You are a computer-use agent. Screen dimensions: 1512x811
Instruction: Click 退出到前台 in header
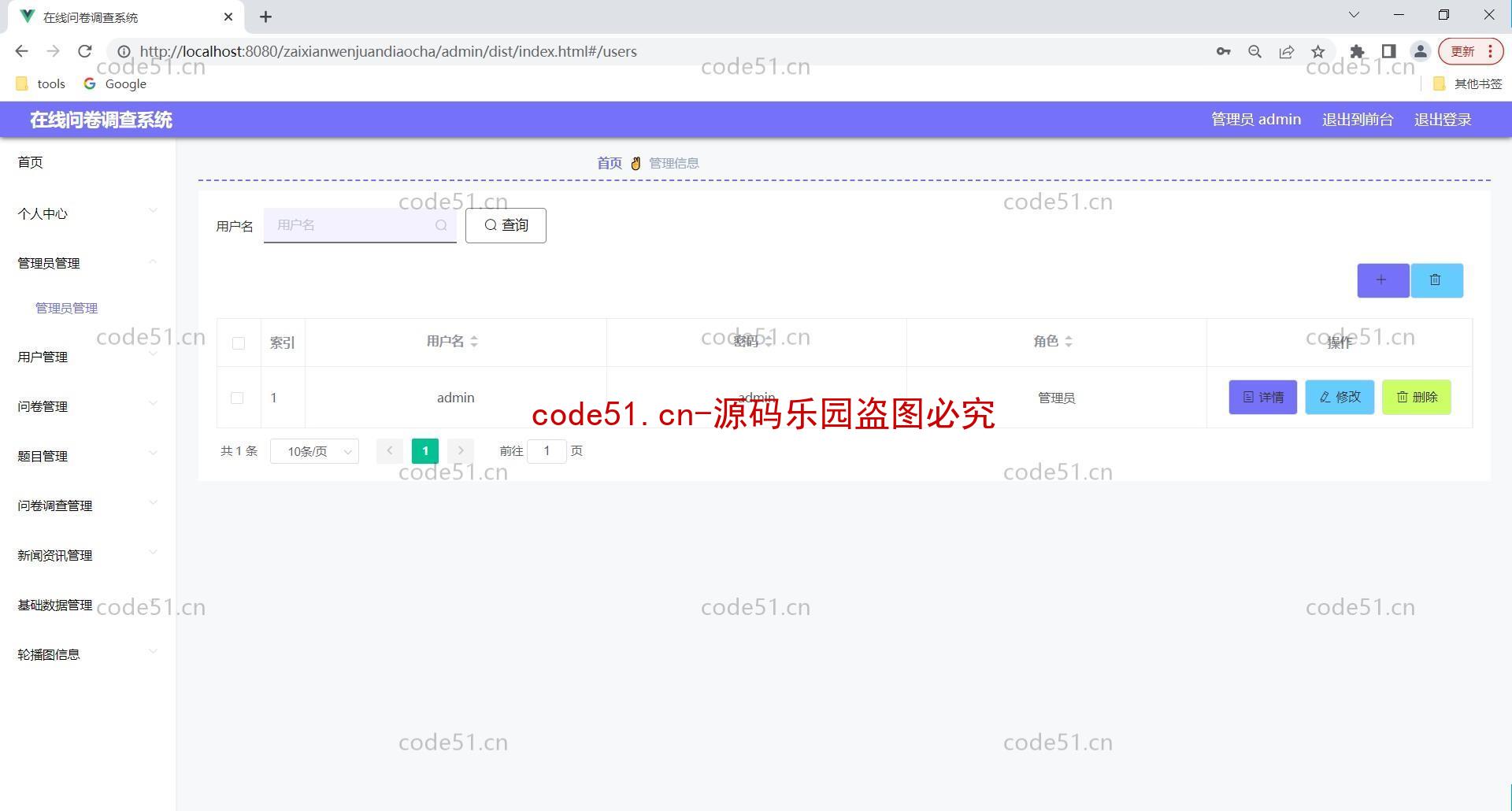[1358, 120]
